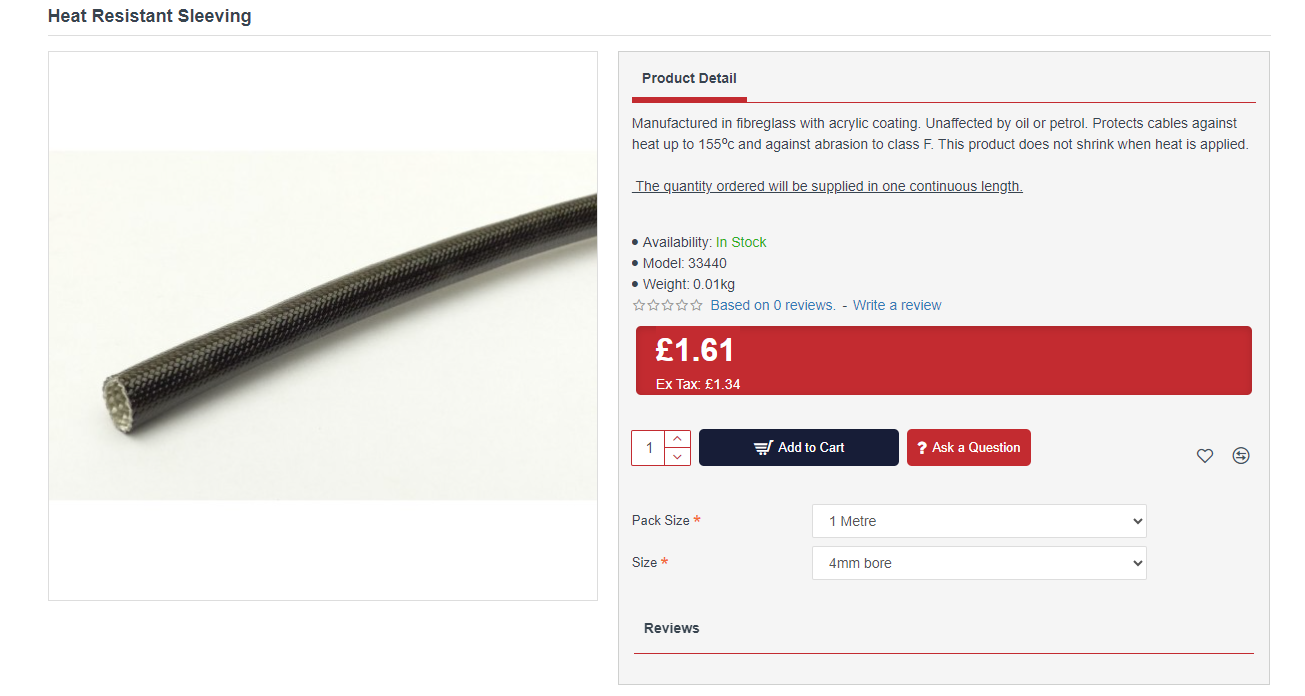Focus the quantity input field
This screenshot has height=696, width=1305.
(649, 448)
